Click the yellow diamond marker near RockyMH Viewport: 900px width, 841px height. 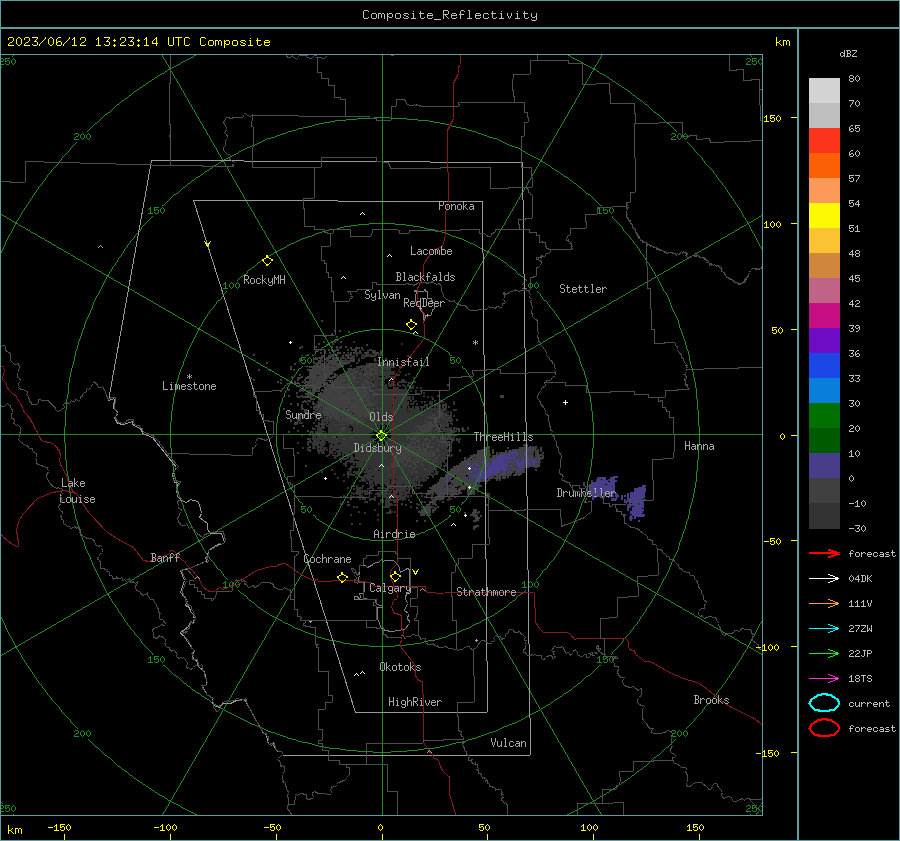[267, 261]
